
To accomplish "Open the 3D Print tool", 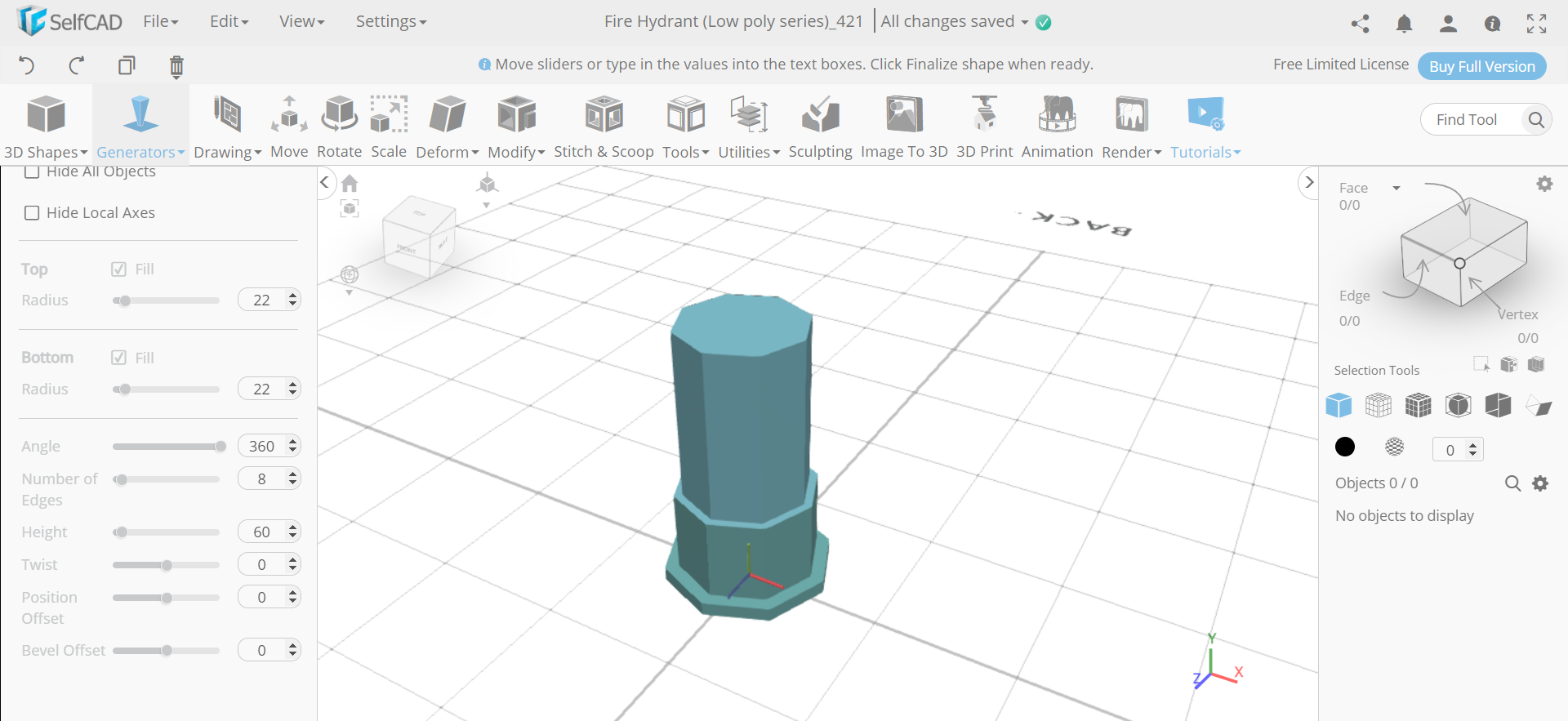I will [x=984, y=127].
